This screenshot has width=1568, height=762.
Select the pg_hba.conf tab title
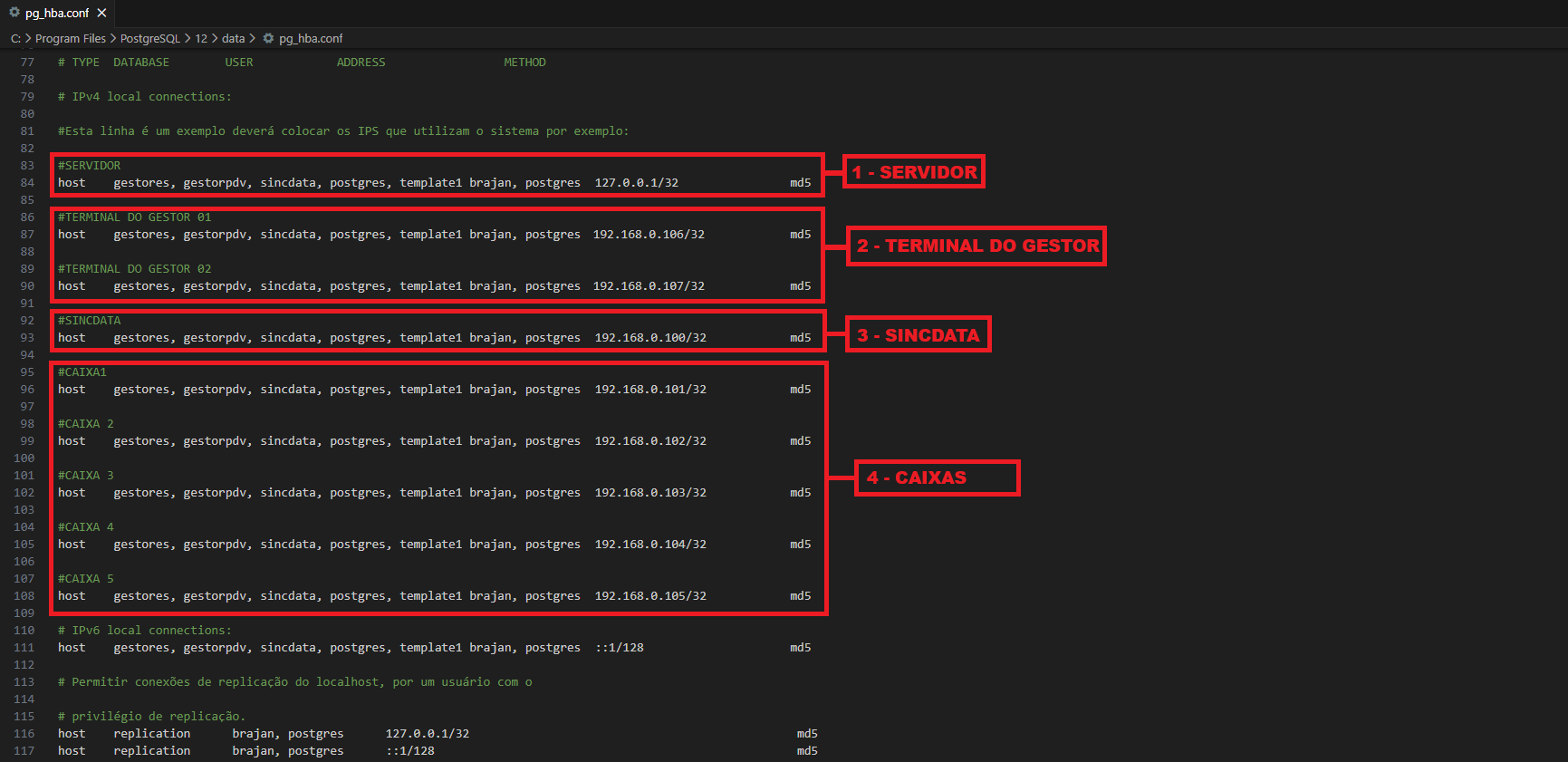point(57,13)
